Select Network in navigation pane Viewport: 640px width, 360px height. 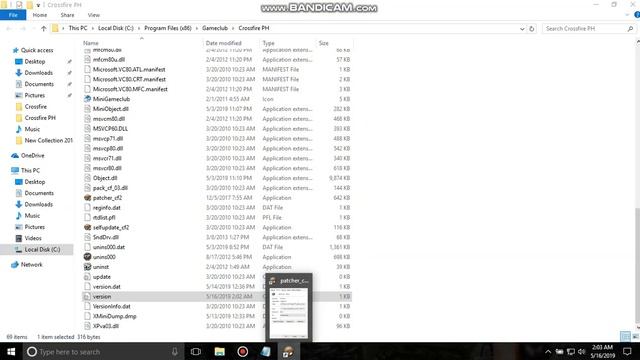click(x=31, y=264)
